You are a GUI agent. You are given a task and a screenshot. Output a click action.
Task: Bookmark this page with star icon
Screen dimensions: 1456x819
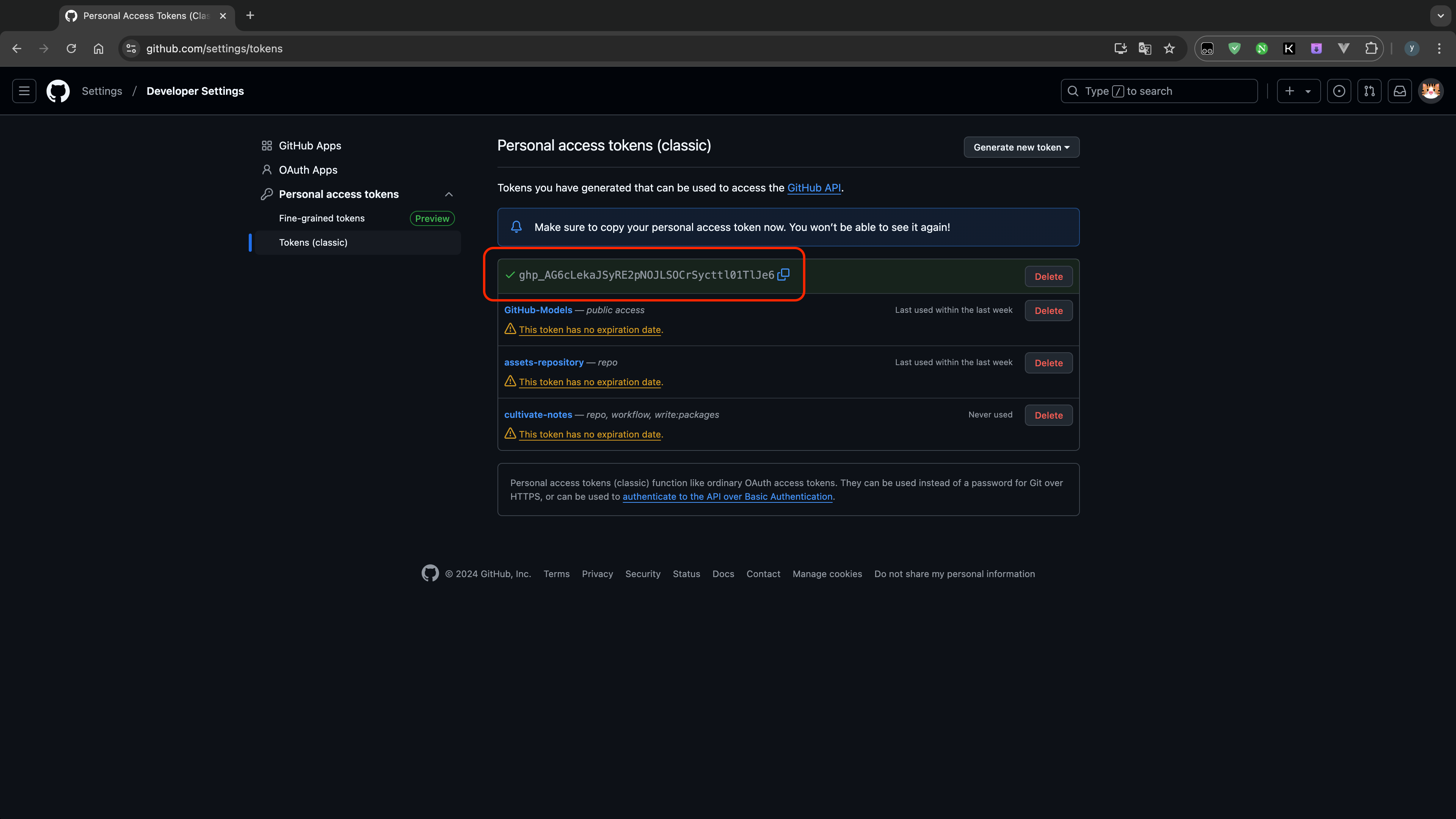click(1169, 49)
